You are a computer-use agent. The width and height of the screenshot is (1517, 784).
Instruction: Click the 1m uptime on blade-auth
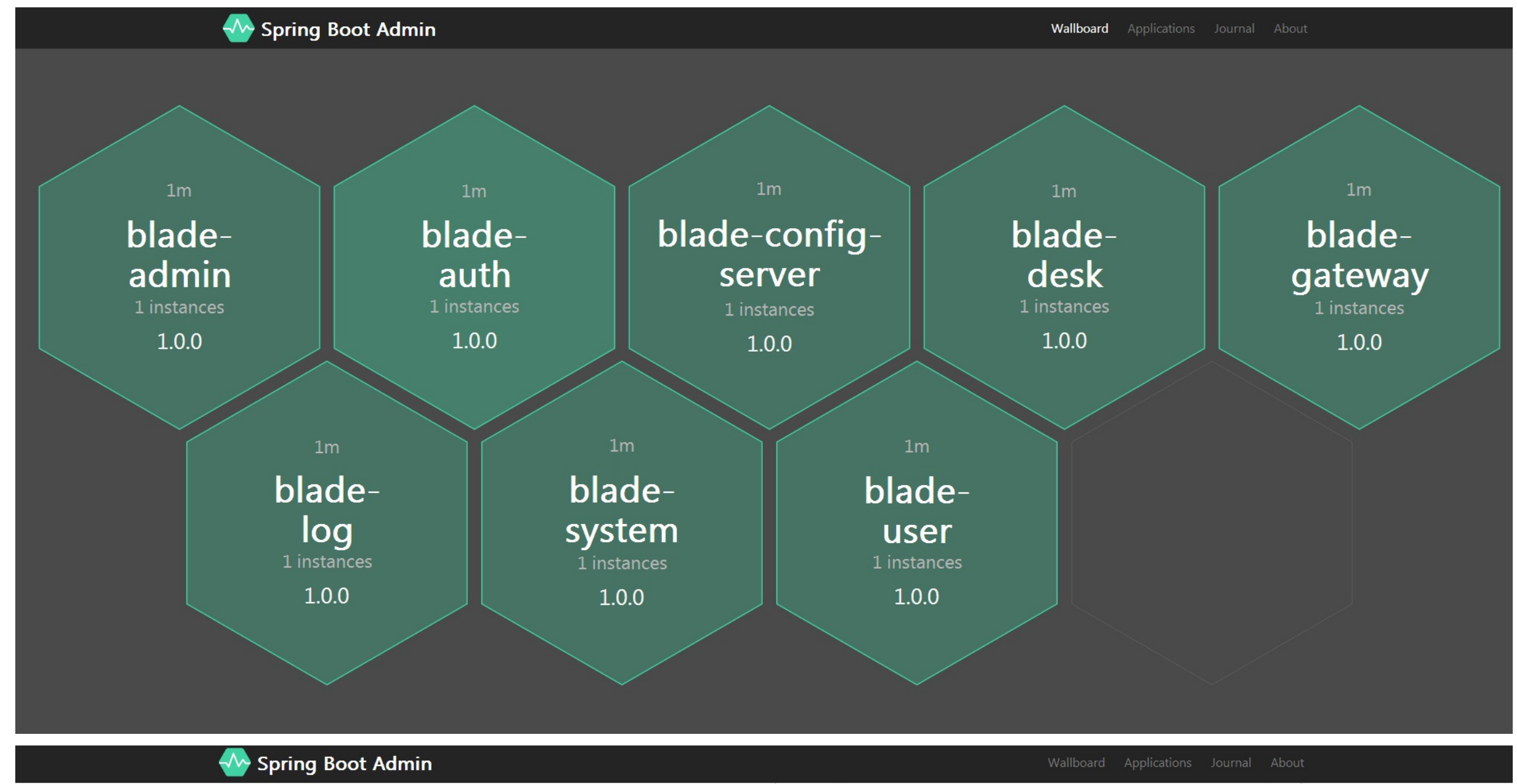point(473,191)
